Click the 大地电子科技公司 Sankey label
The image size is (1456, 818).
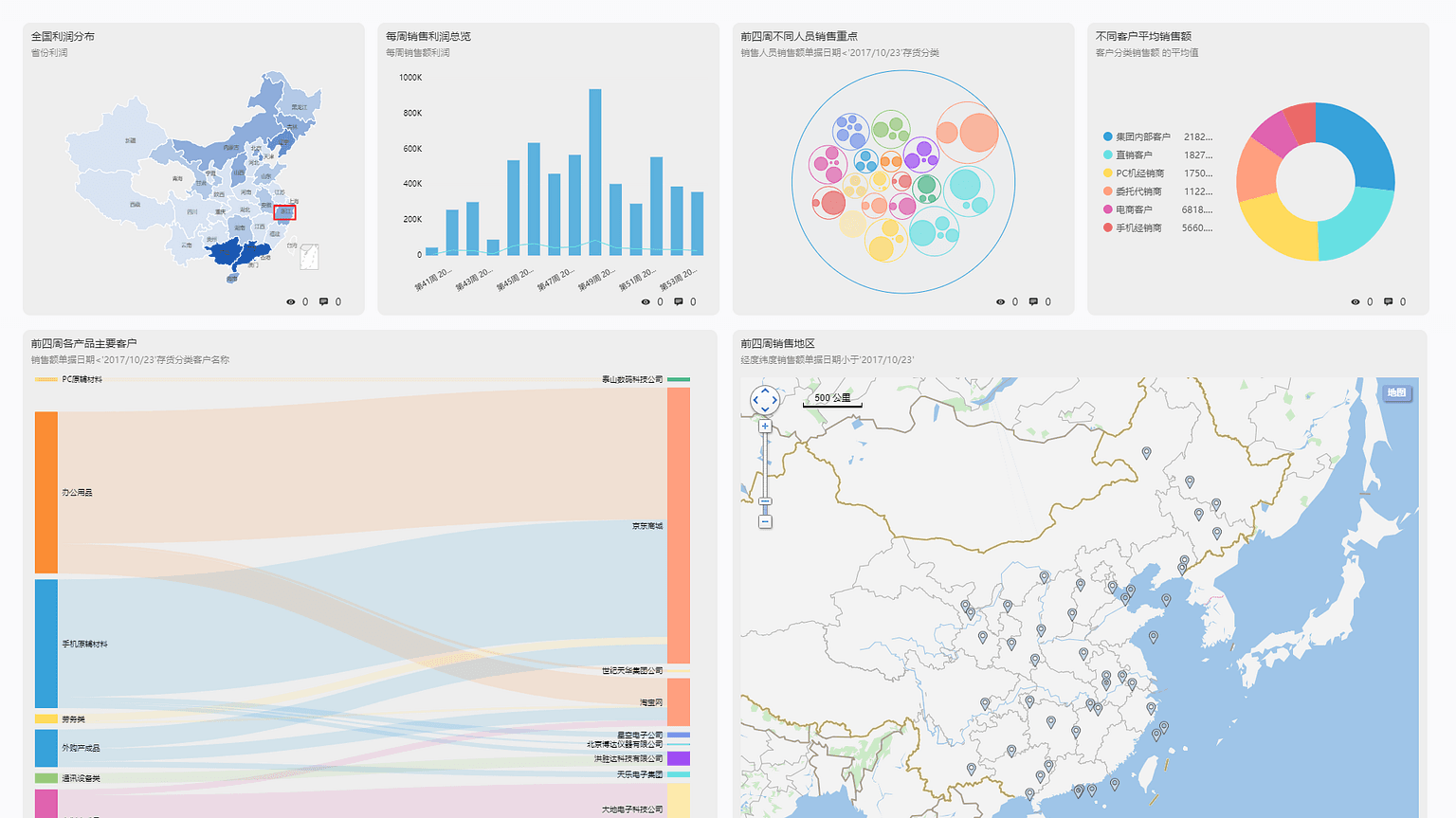632,809
